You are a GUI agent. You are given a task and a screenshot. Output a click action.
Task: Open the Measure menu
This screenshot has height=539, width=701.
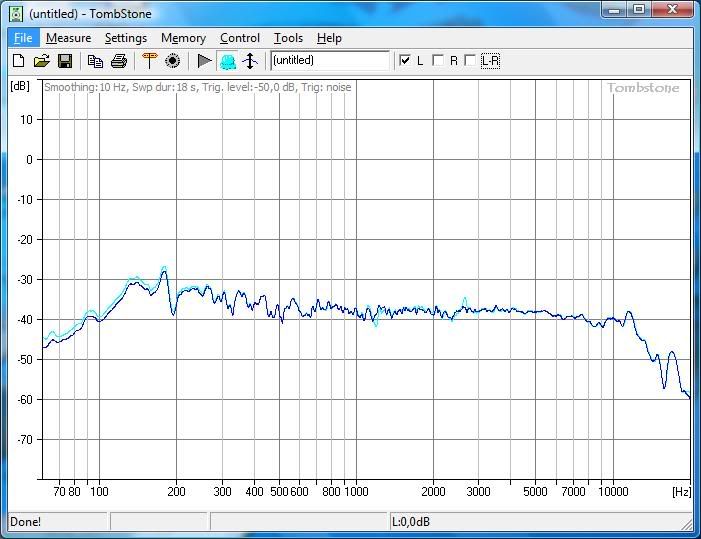pyautogui.click(x=68, y=38)
